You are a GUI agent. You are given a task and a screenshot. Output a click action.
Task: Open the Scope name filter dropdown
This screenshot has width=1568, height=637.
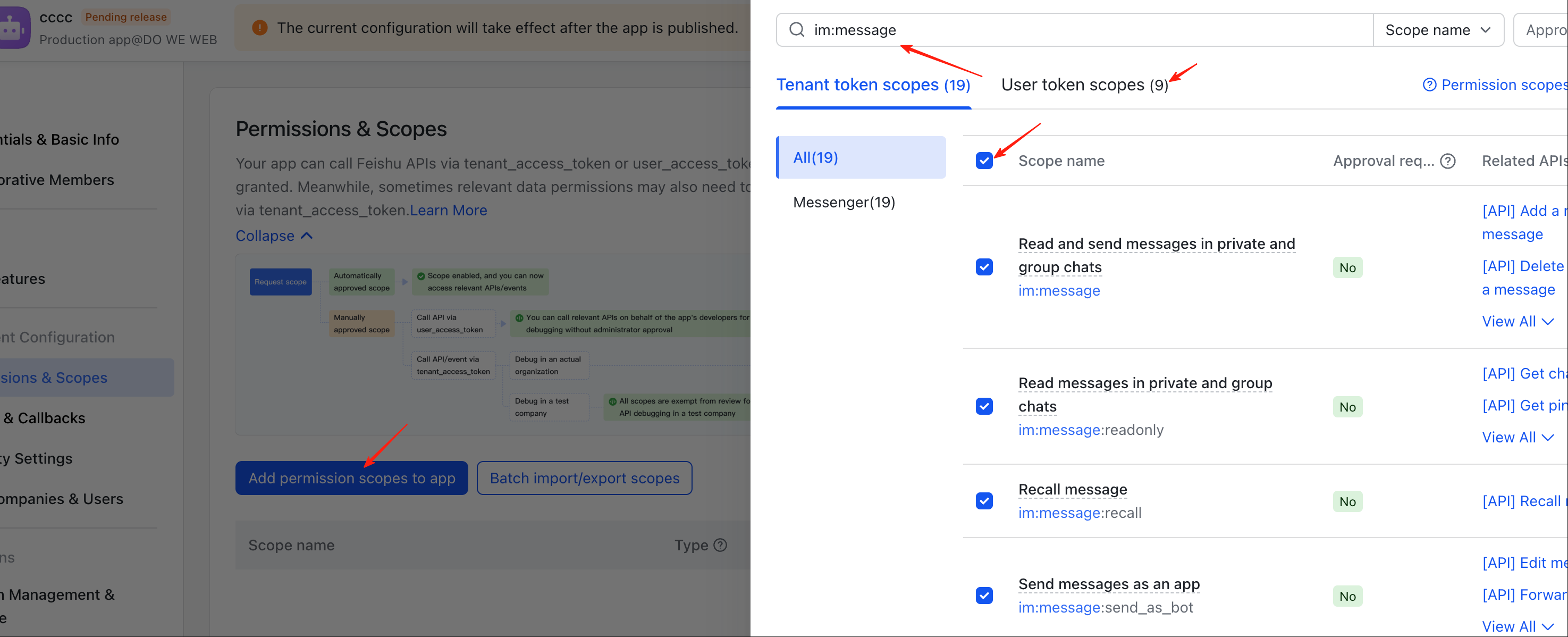coord(1438,29)
